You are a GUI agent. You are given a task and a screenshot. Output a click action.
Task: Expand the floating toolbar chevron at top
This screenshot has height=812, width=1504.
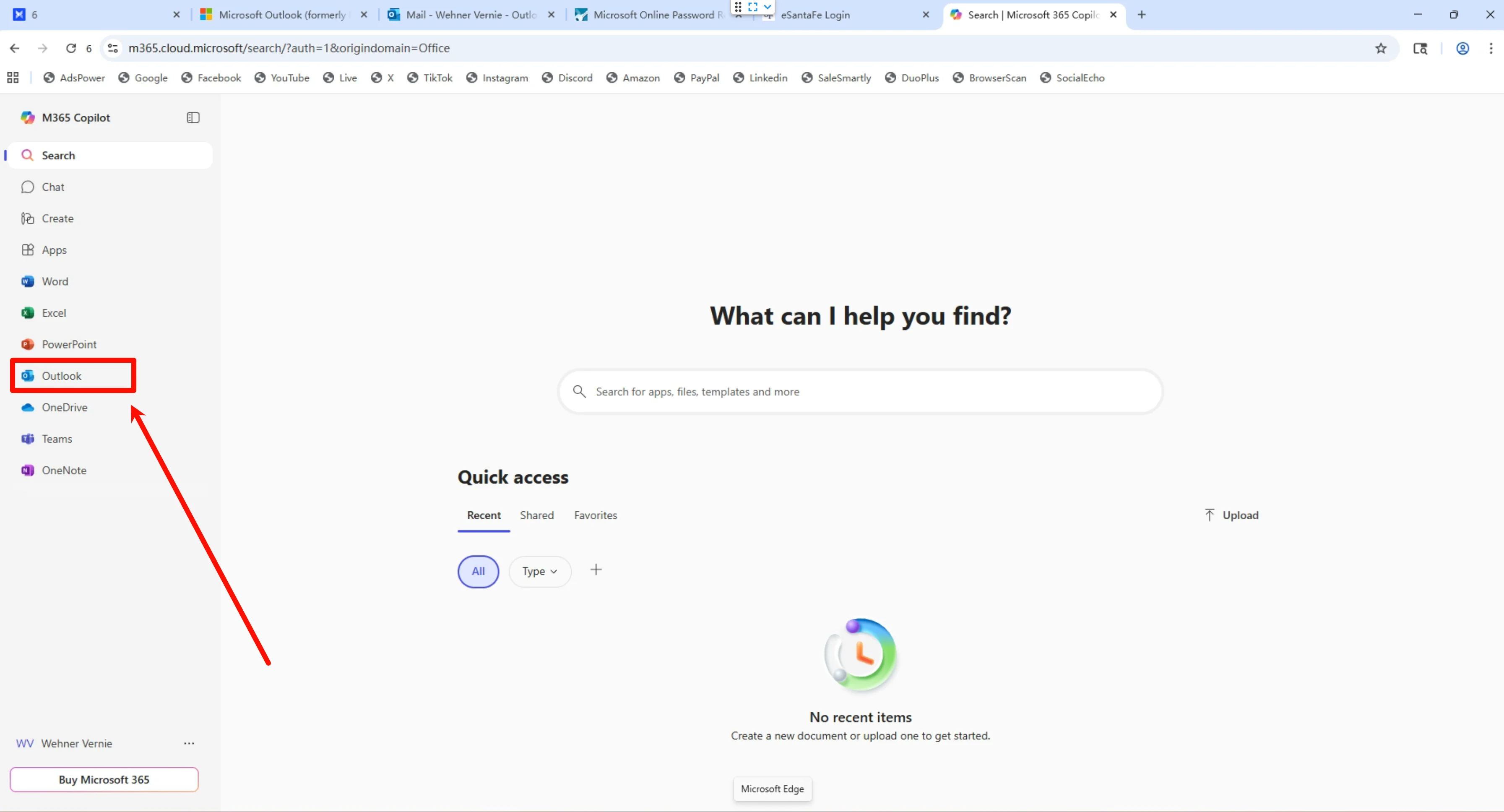tap(767, 7)
